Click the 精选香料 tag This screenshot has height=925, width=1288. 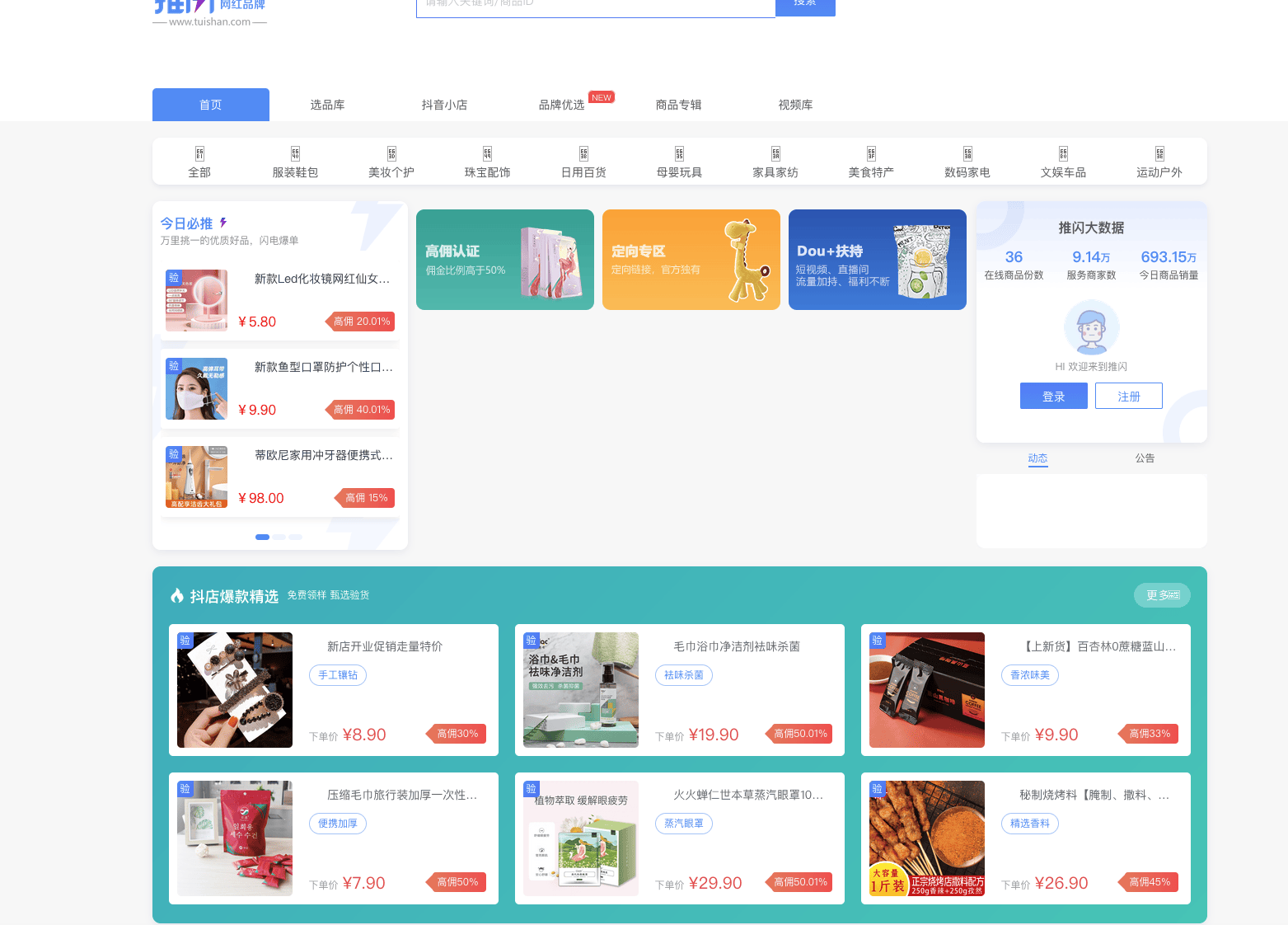(x=1030, y=824)
